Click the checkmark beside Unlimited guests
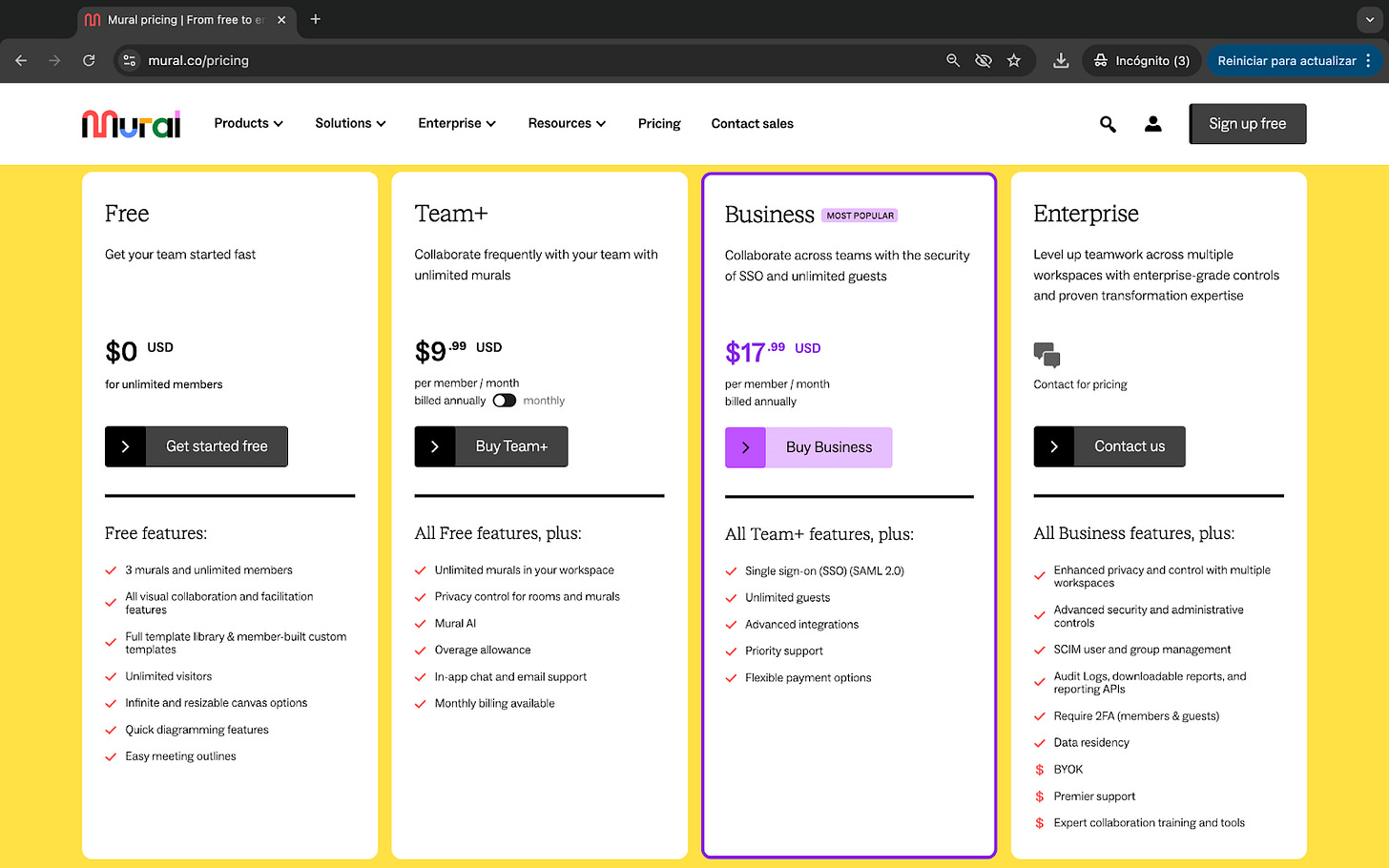Image resolution: width=1389 pixels, height=868 pixels. tap(731, 598)
